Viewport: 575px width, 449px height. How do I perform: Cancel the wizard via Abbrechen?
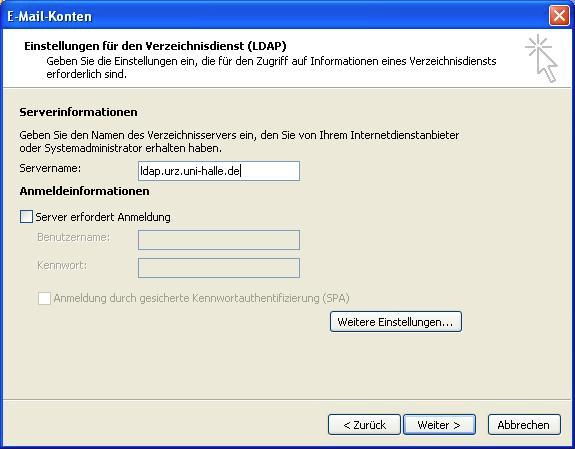pyautogui.click(x=524, y=425)
